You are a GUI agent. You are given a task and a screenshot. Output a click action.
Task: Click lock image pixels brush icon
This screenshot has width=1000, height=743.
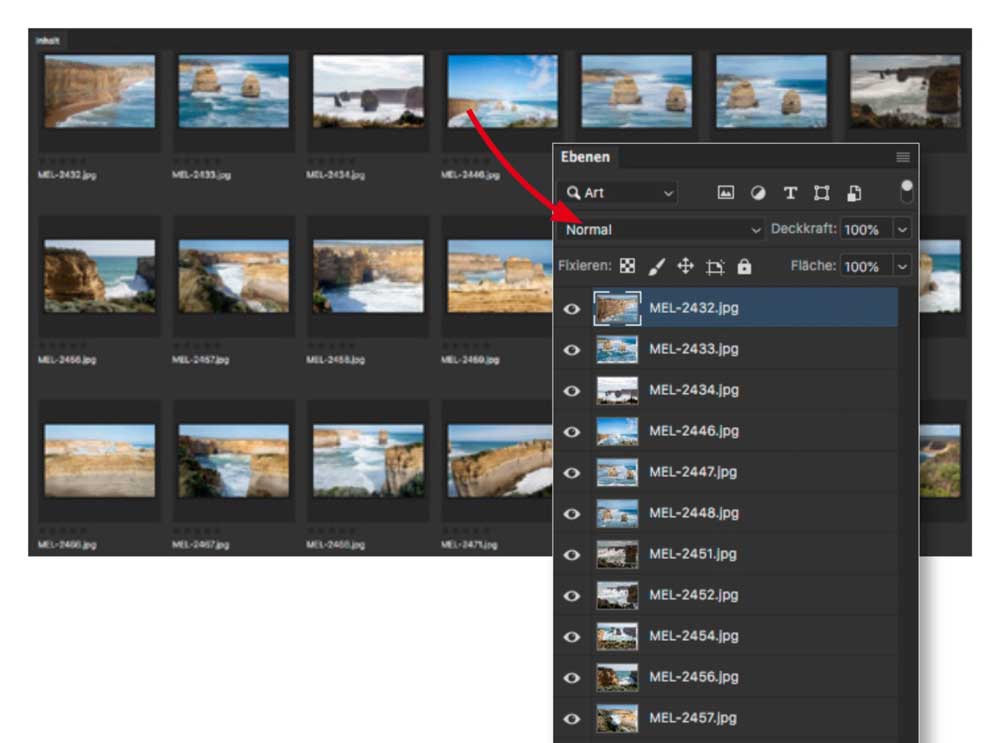[x=656, y=267]
